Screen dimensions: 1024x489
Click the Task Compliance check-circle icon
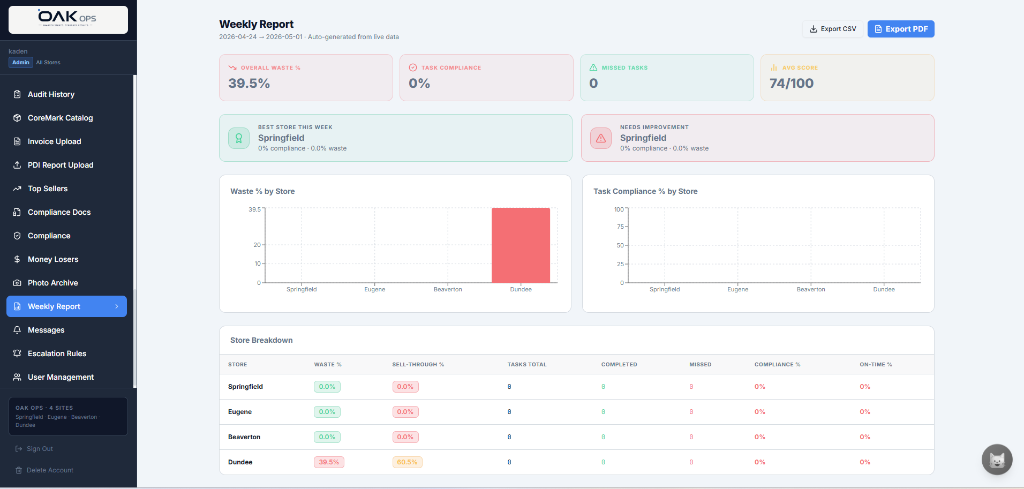413,67
